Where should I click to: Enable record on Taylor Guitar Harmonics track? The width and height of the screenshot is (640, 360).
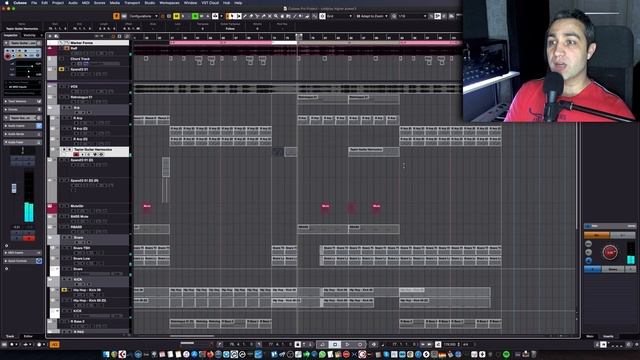tap(76, 155)
